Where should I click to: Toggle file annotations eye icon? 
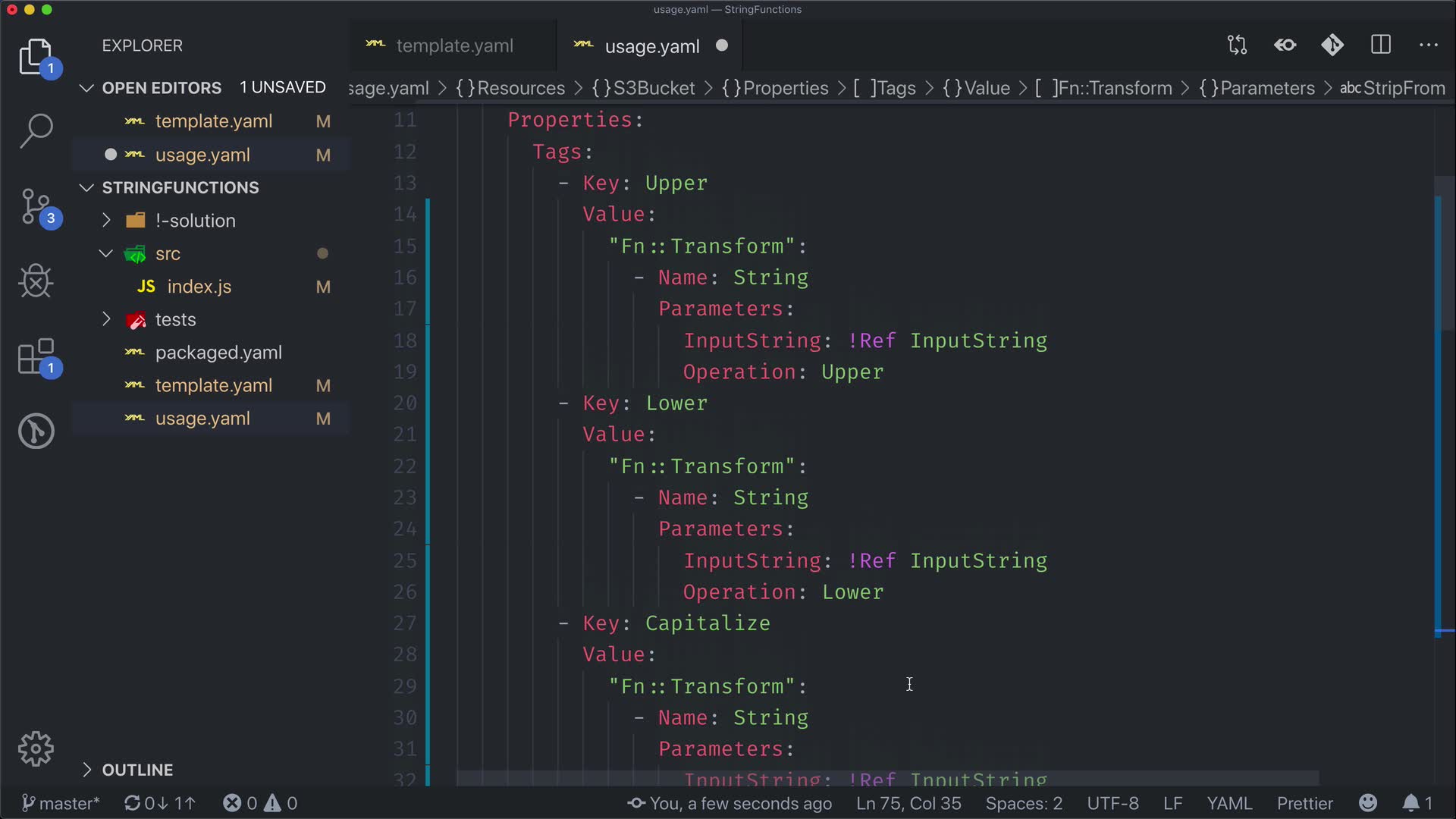click(1285, 45)
